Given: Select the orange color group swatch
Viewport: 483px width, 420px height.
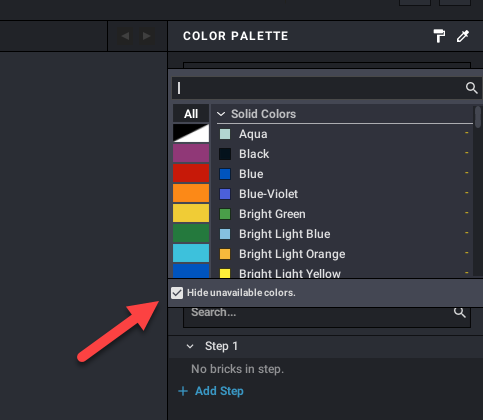Looking at the screenshot, I should 191,193.
